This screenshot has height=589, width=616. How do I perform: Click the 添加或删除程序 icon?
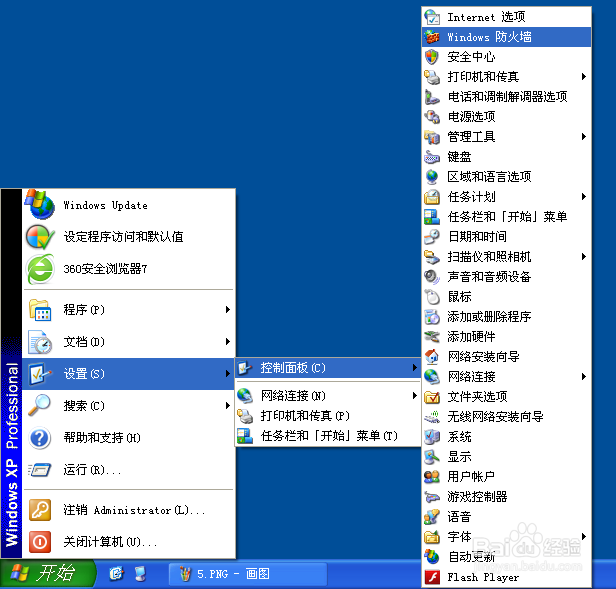(432, 317)
